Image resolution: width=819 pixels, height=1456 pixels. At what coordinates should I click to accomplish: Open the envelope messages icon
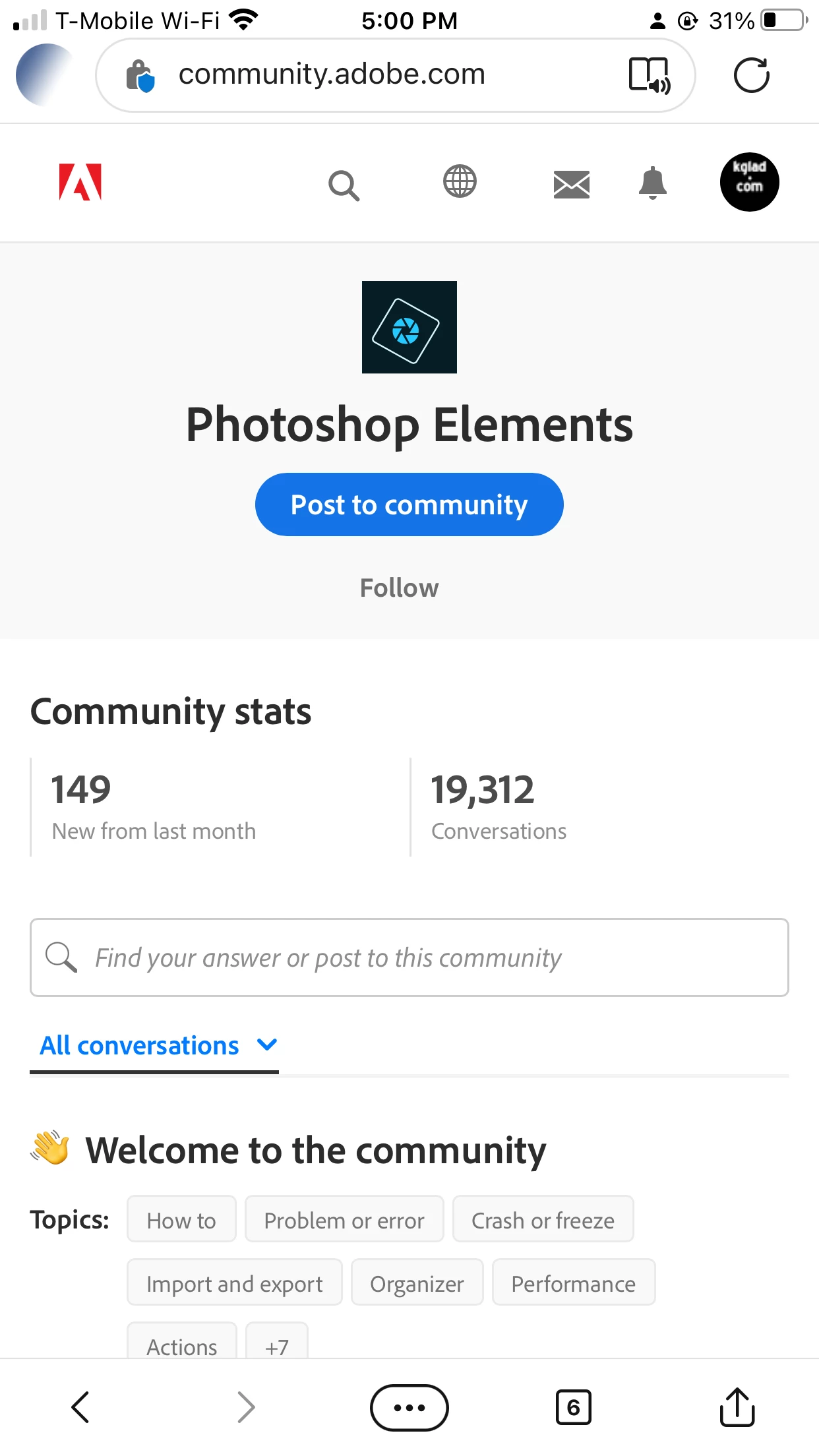571,184
